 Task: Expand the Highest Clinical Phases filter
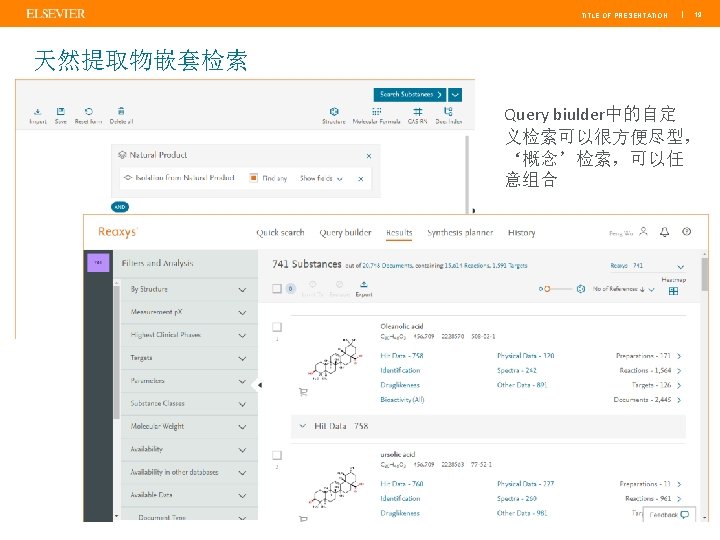189,335
